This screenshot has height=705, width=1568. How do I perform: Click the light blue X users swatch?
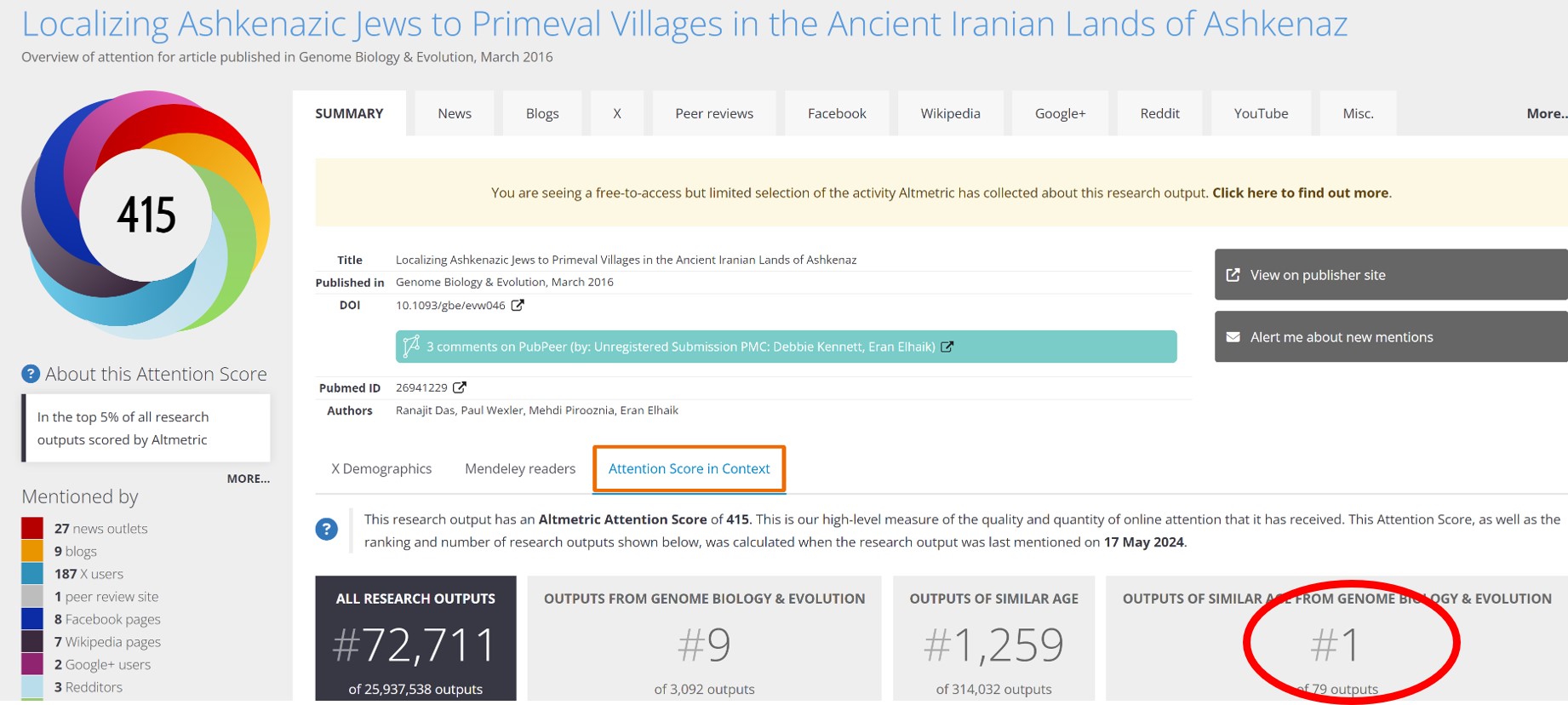click(32, 574)
